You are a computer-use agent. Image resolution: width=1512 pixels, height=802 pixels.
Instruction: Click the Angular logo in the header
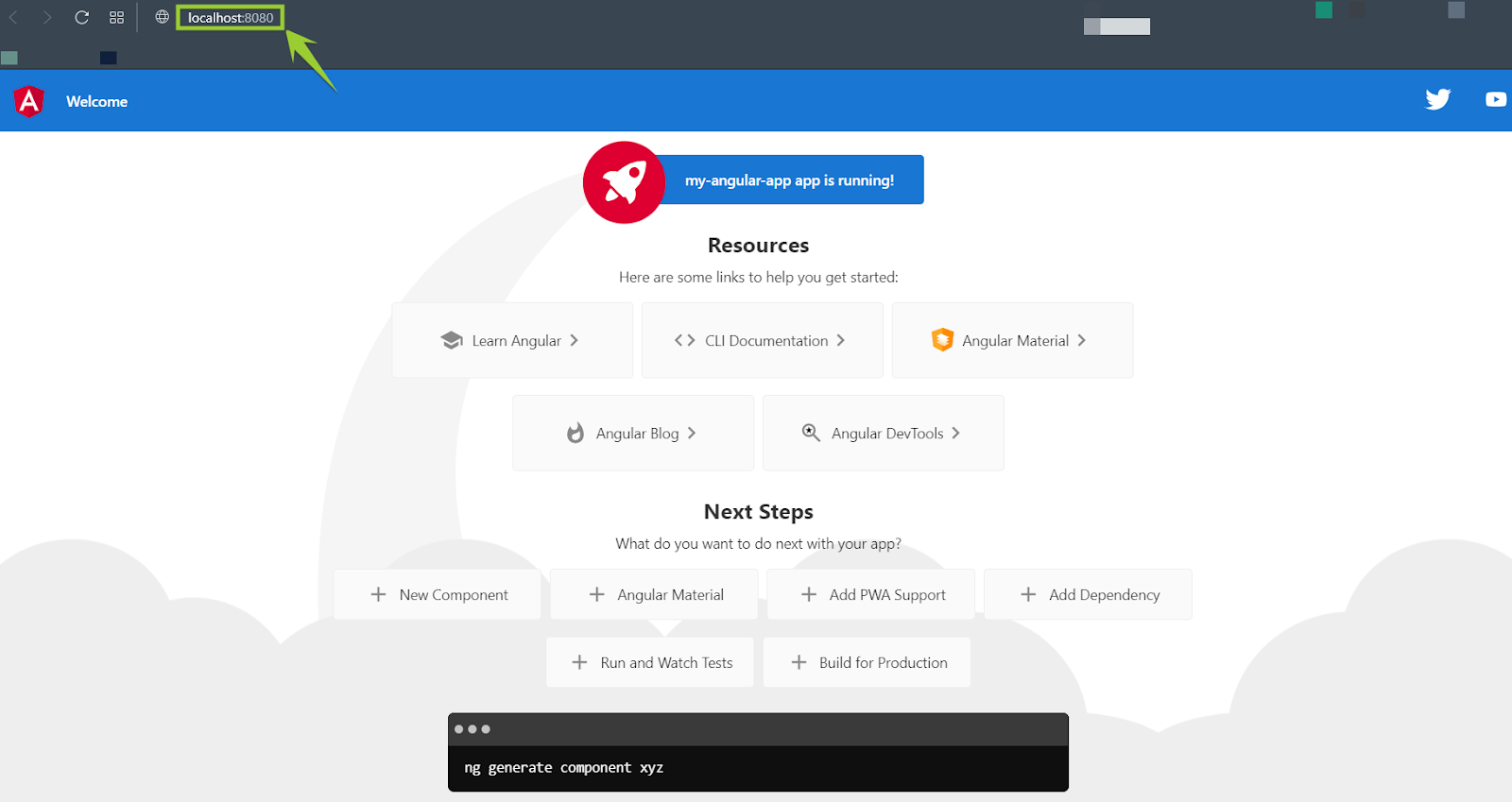[x=29, y=101]
